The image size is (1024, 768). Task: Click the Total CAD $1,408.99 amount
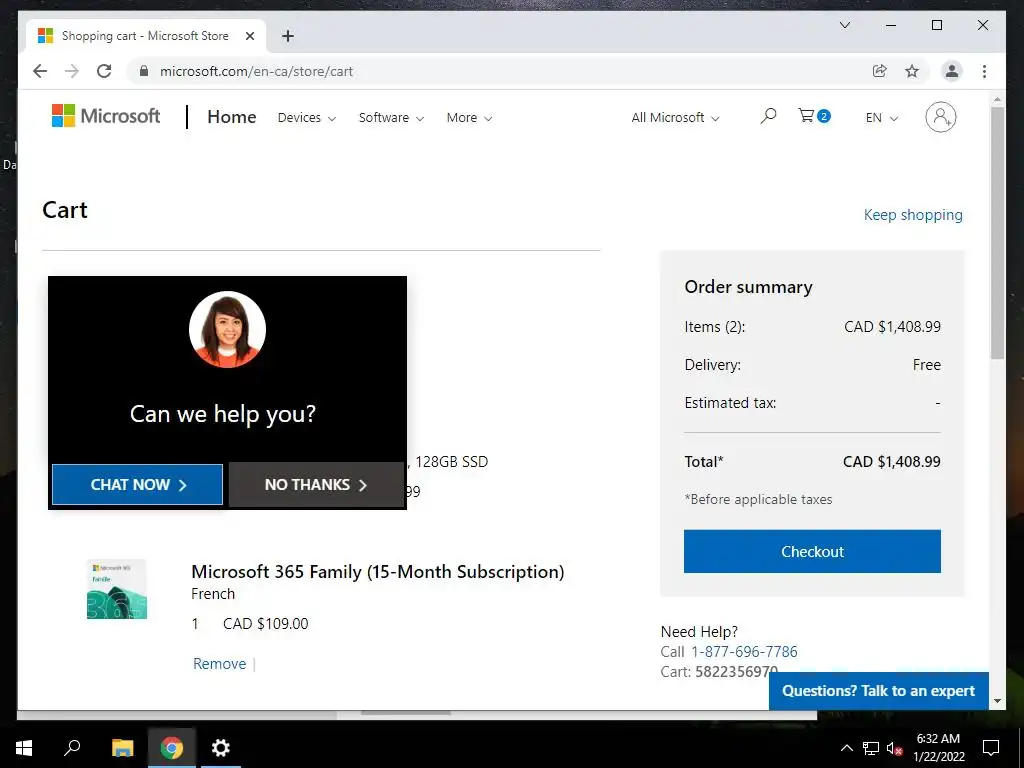(891, 462)
